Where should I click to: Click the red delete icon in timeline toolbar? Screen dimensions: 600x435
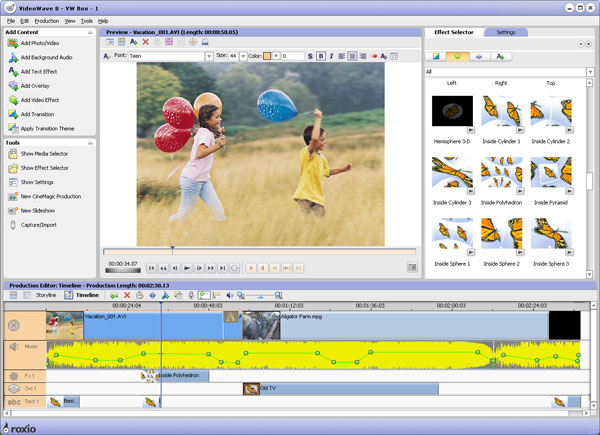pyautogui.click(x=127, y=295)
